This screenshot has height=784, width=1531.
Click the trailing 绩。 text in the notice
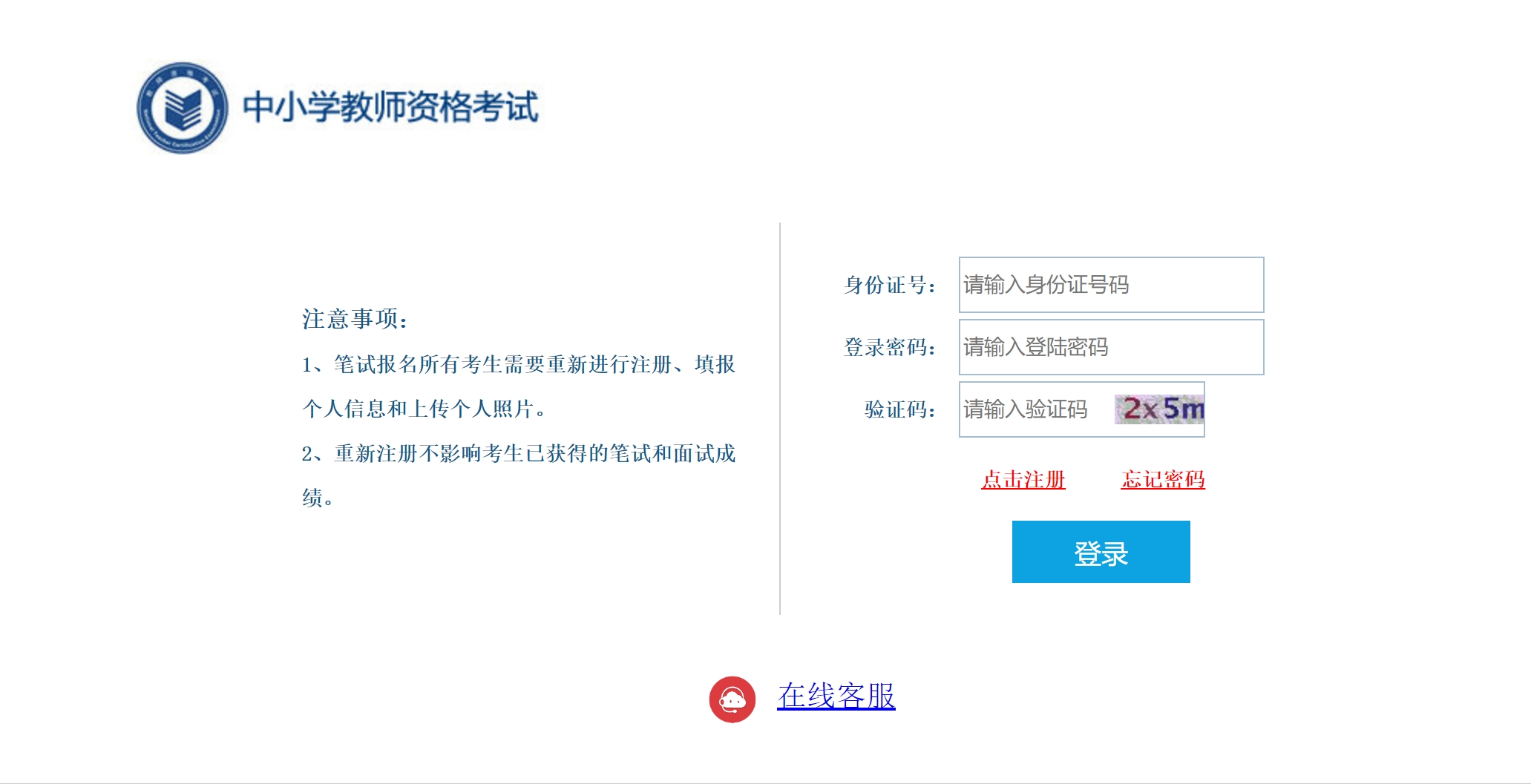pos(318,498)
